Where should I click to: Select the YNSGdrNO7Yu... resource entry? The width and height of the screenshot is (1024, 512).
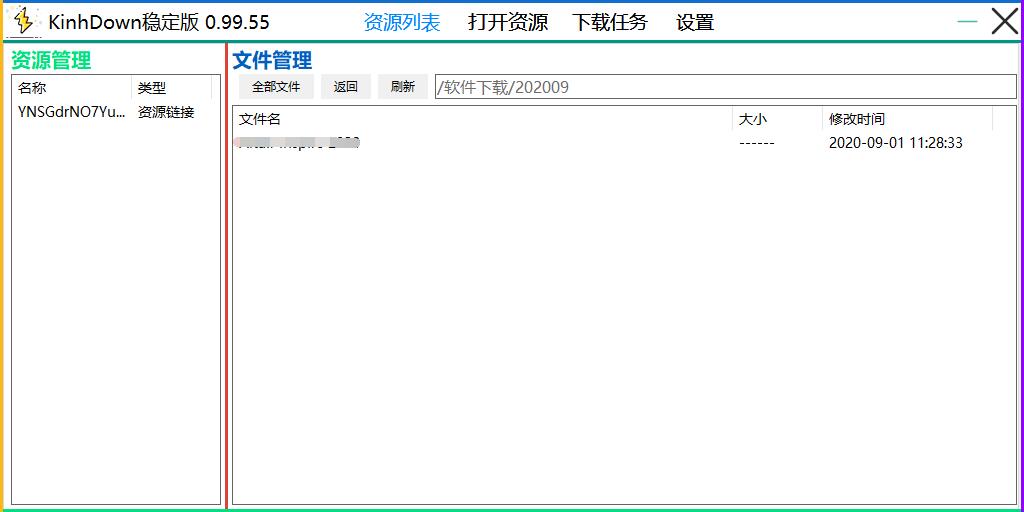click(x=72, y=113)
